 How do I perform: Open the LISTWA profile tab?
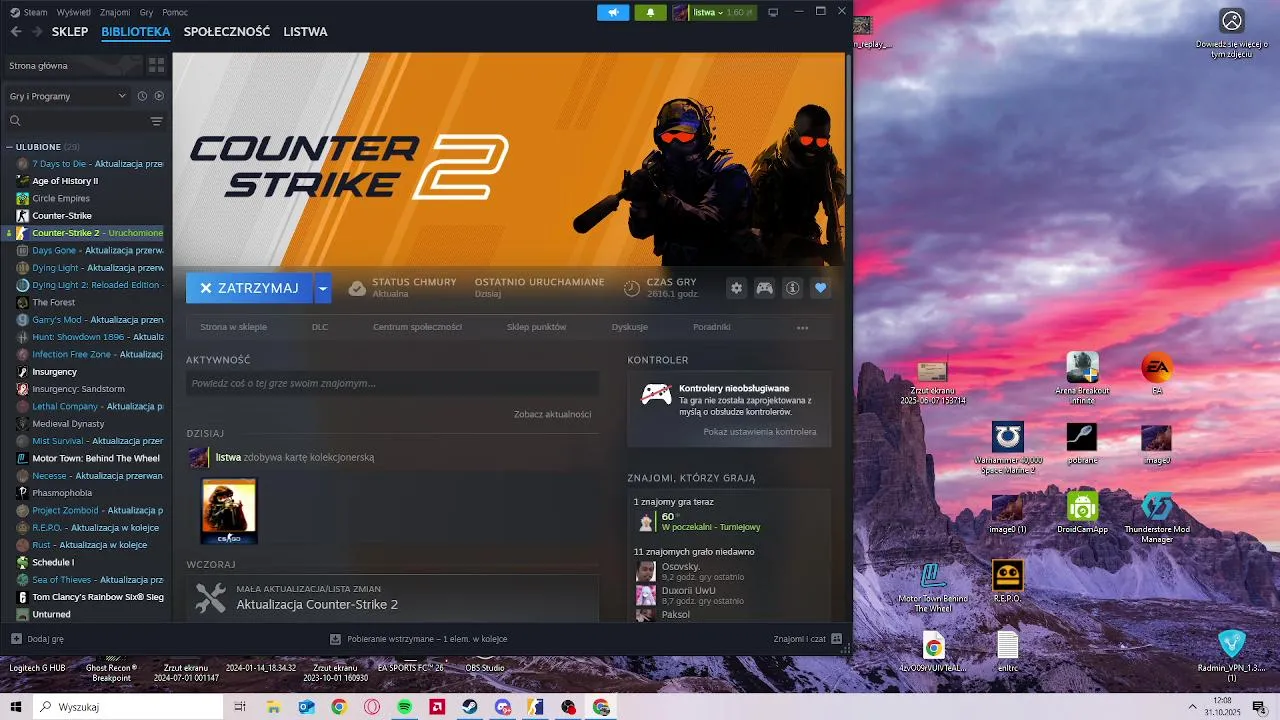click(305, 32)
